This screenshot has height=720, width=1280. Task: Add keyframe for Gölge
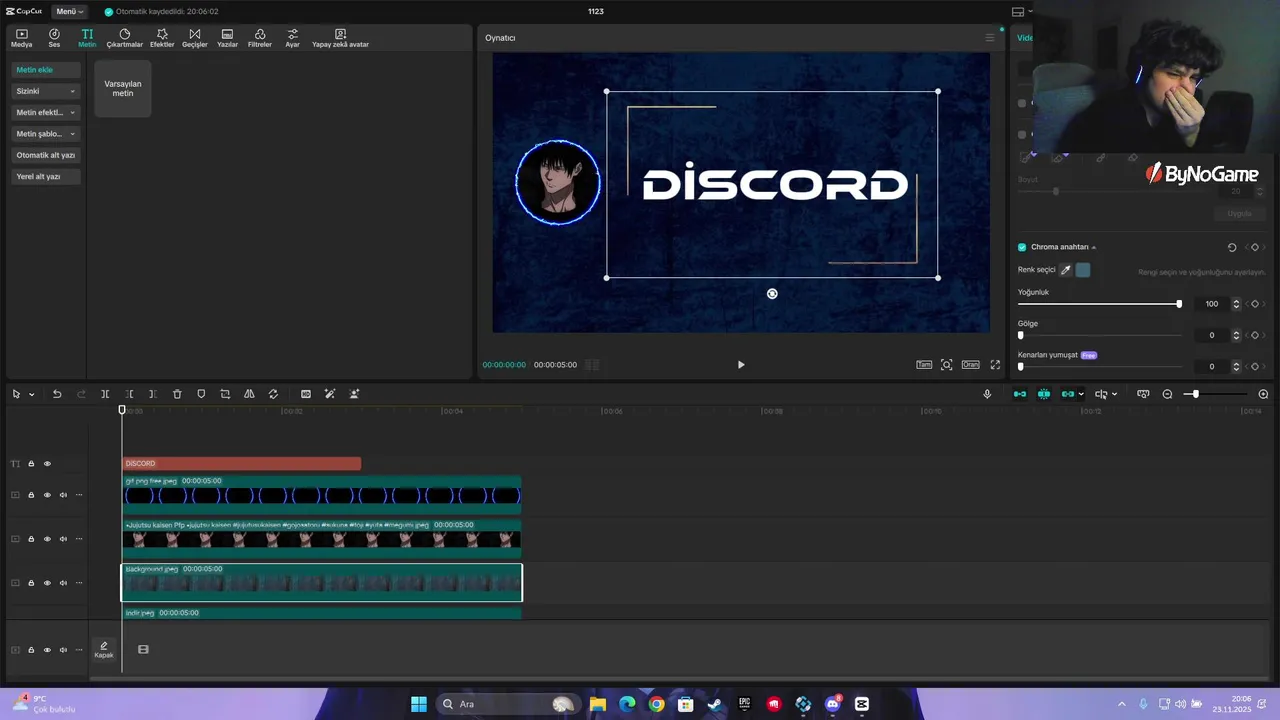point(1255,336)
